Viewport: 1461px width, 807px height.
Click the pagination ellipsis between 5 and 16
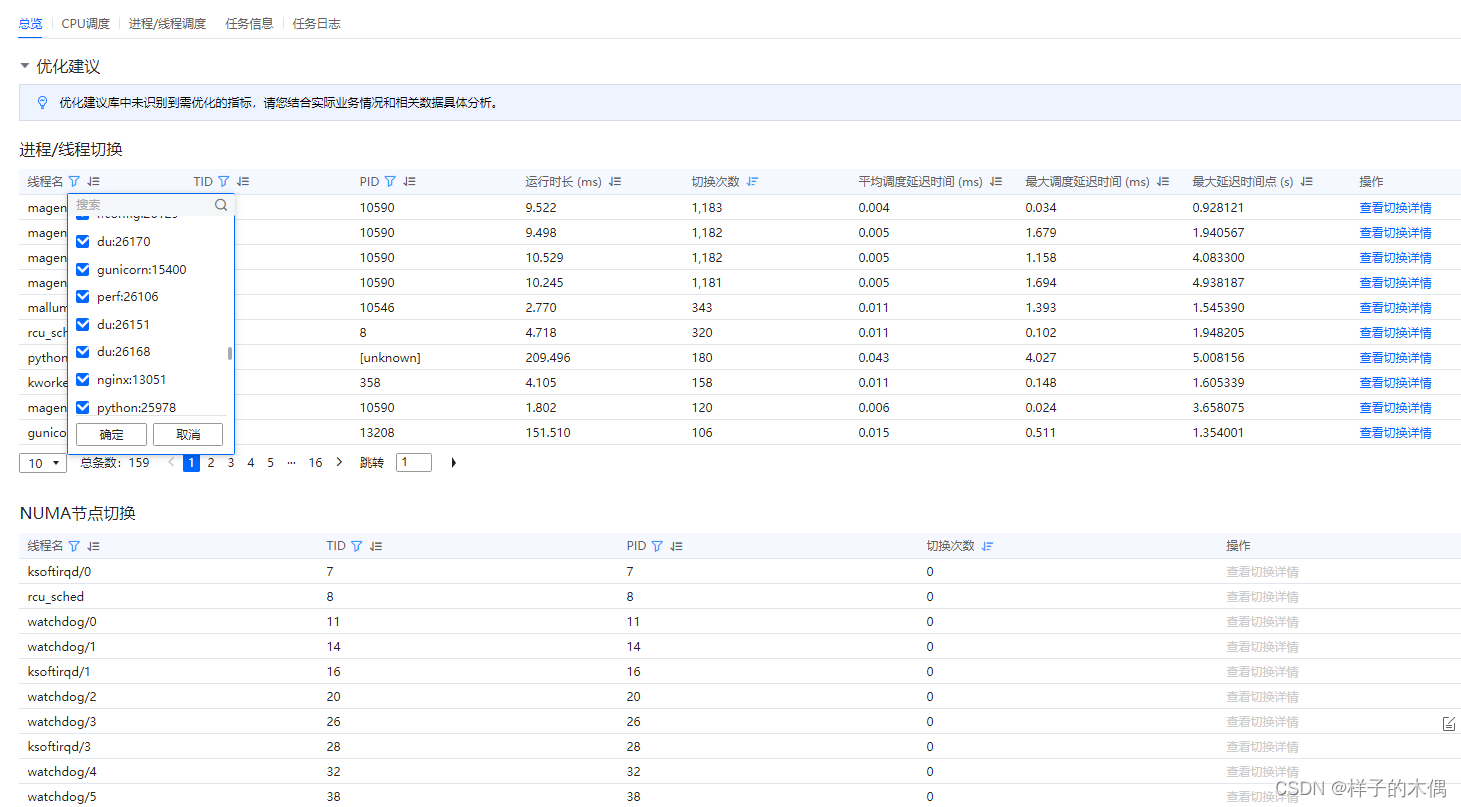coord(291,463)
